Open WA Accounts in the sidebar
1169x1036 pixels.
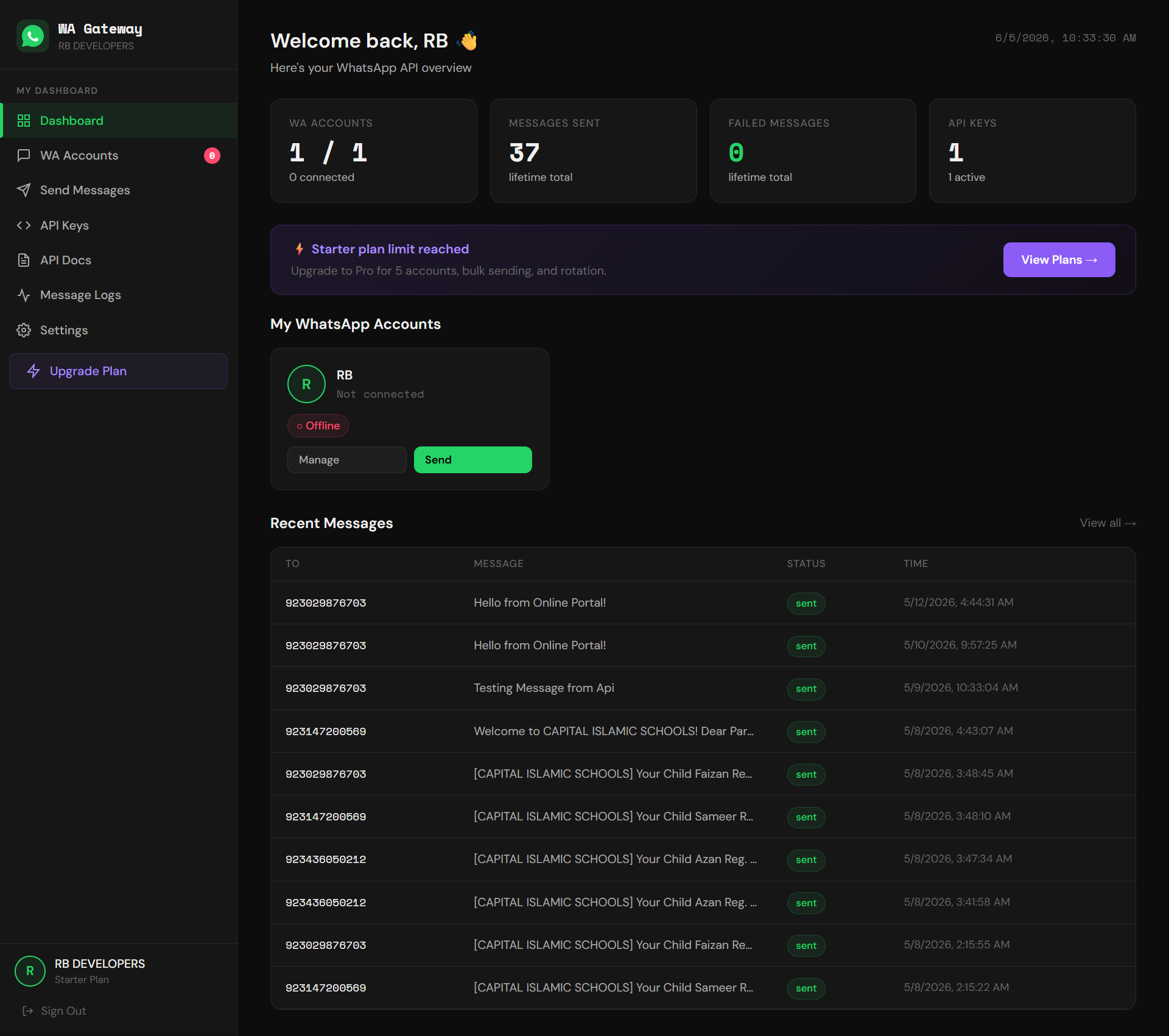point(119,155)
